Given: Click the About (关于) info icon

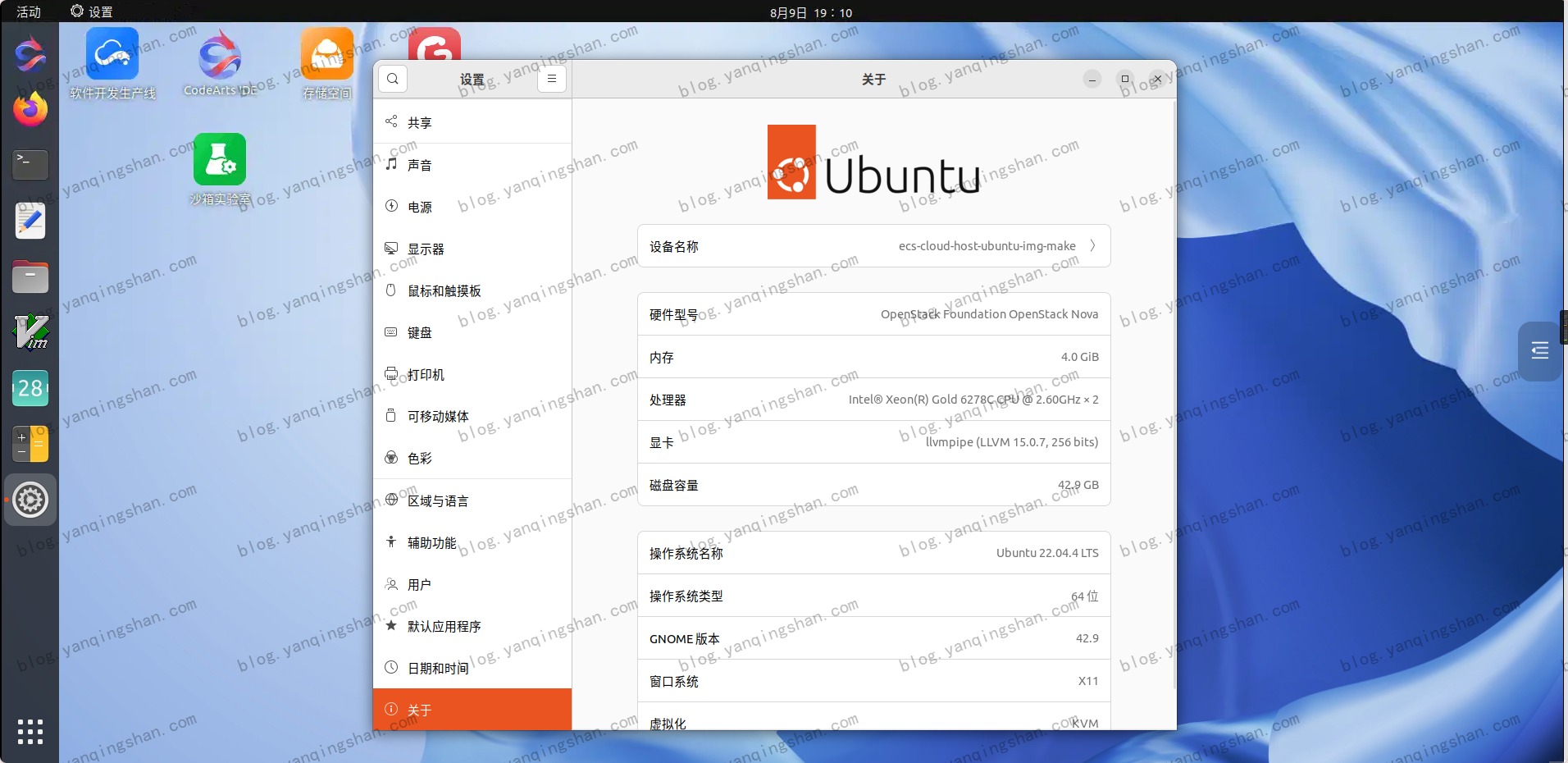Looking at the screenshot, I should (391, 709).
